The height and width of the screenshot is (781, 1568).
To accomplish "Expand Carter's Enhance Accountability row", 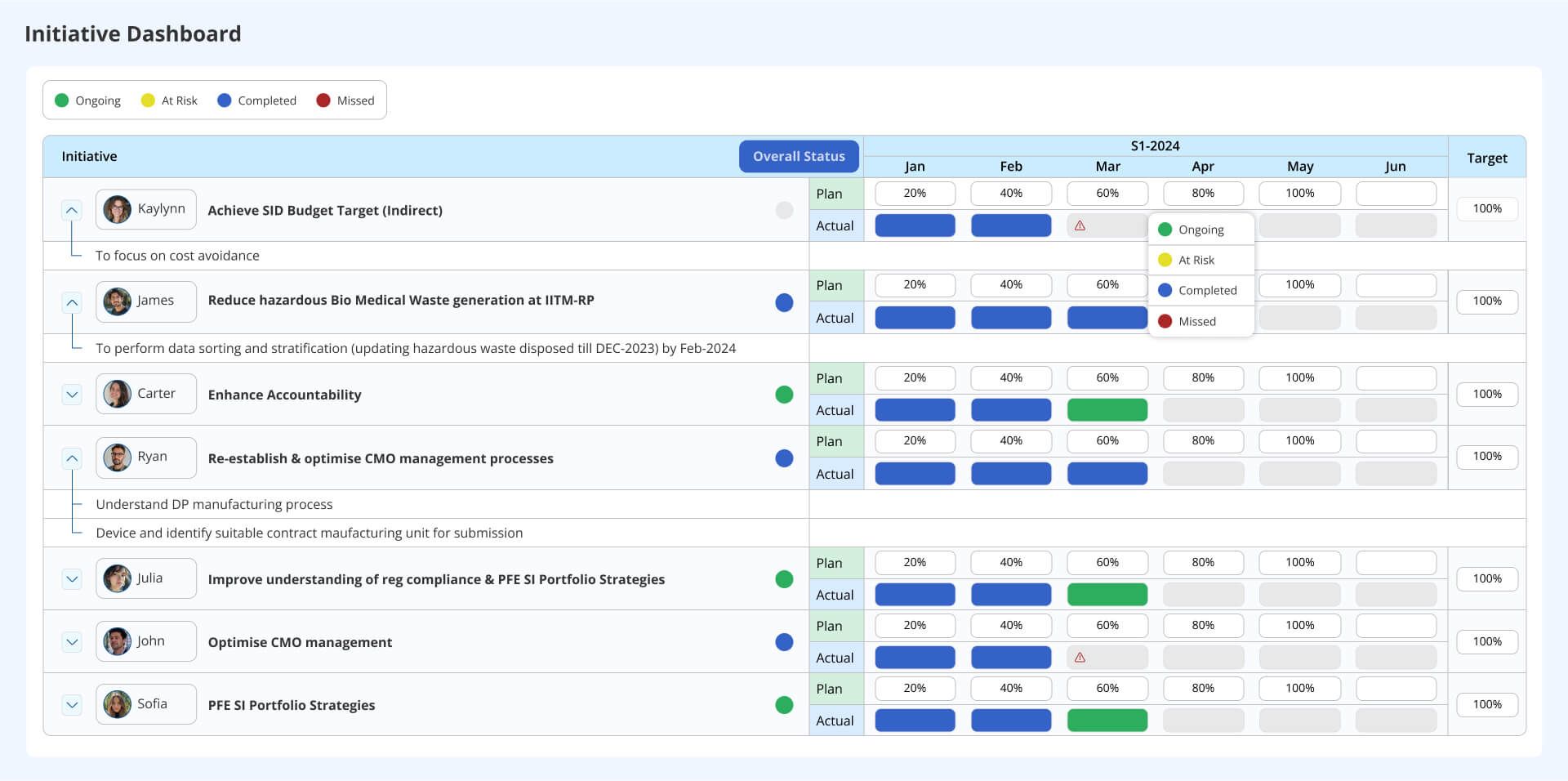I will coord(72,394).
